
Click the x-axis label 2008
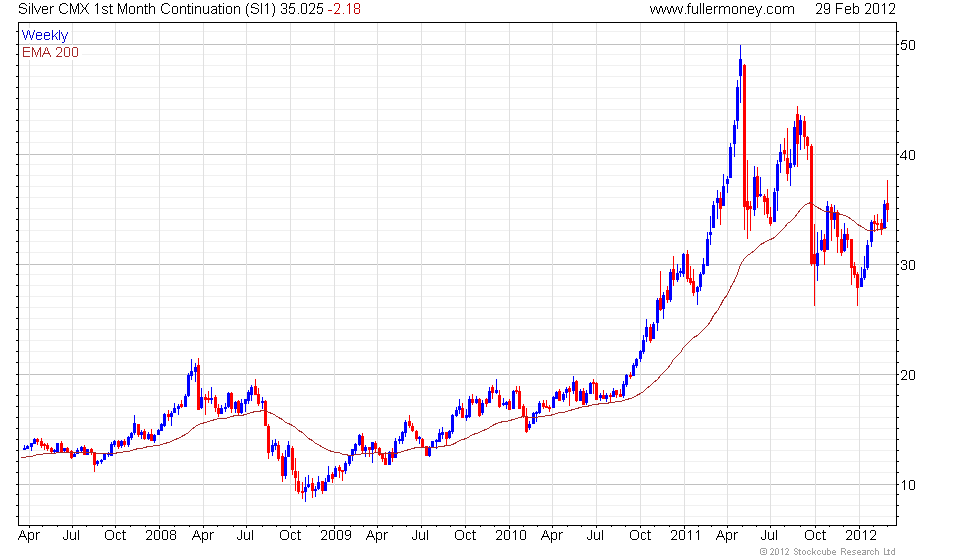point(161,536)
